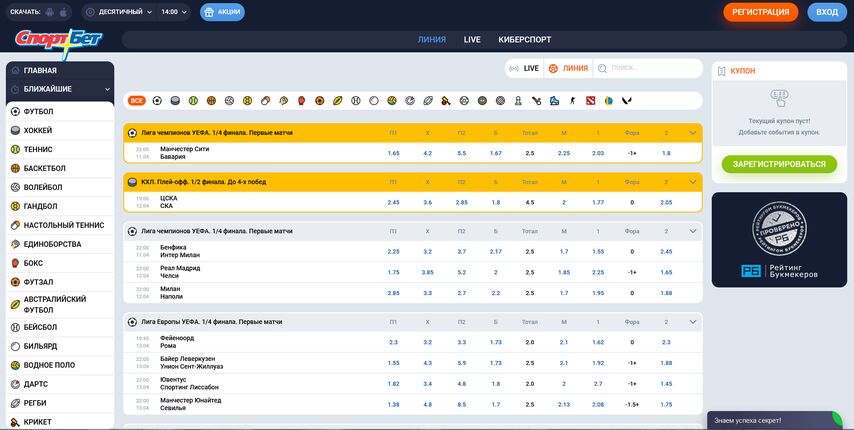Open Футбол in the left sidebar
Image resolution: width=854 pixels, height=430 pixels.
tap(60, 112)
